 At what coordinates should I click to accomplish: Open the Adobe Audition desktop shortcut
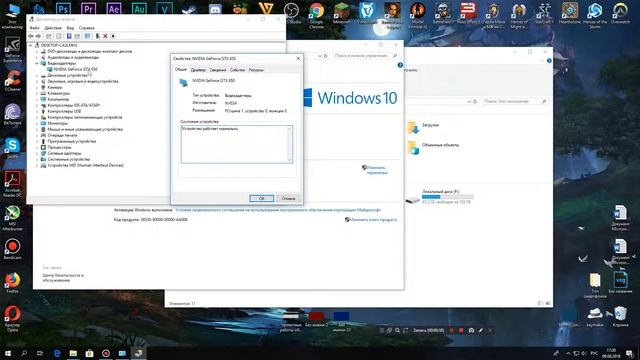pos(139,9)
